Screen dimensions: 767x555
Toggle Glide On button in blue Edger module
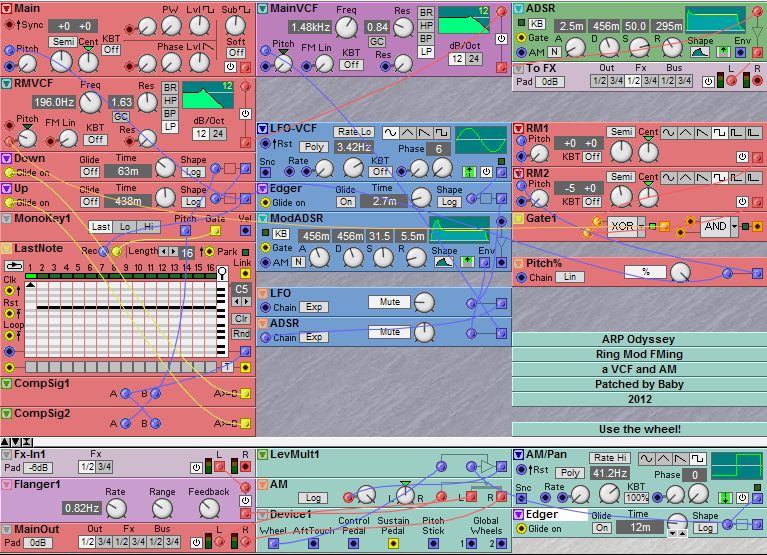coord(345,201)
